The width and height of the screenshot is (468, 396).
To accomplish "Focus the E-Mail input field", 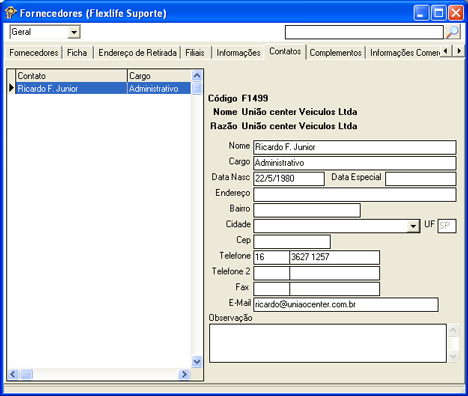I will 346,305.
